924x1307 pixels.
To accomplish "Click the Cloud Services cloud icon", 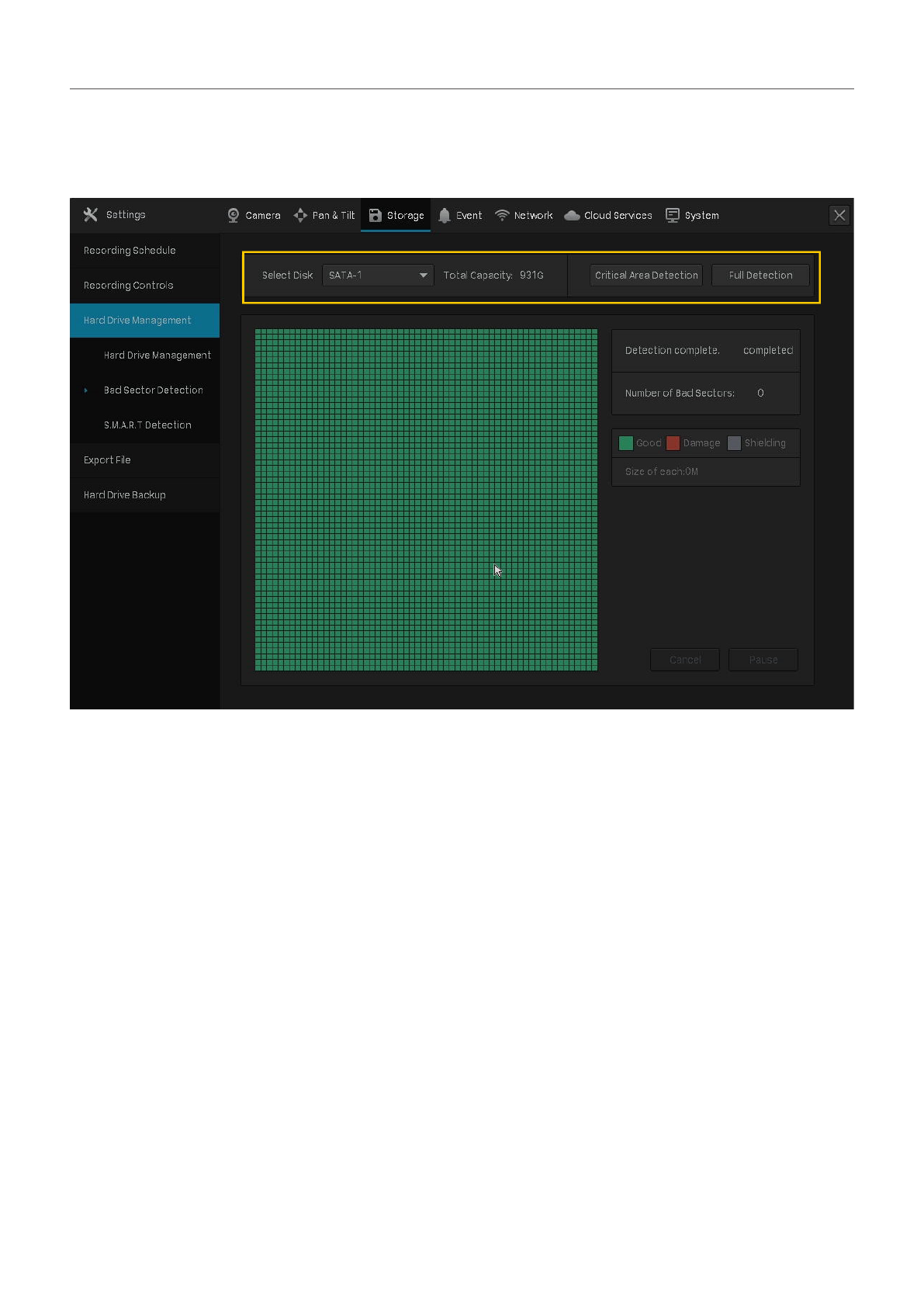I will pyautogui.click(x=572, y=216).
